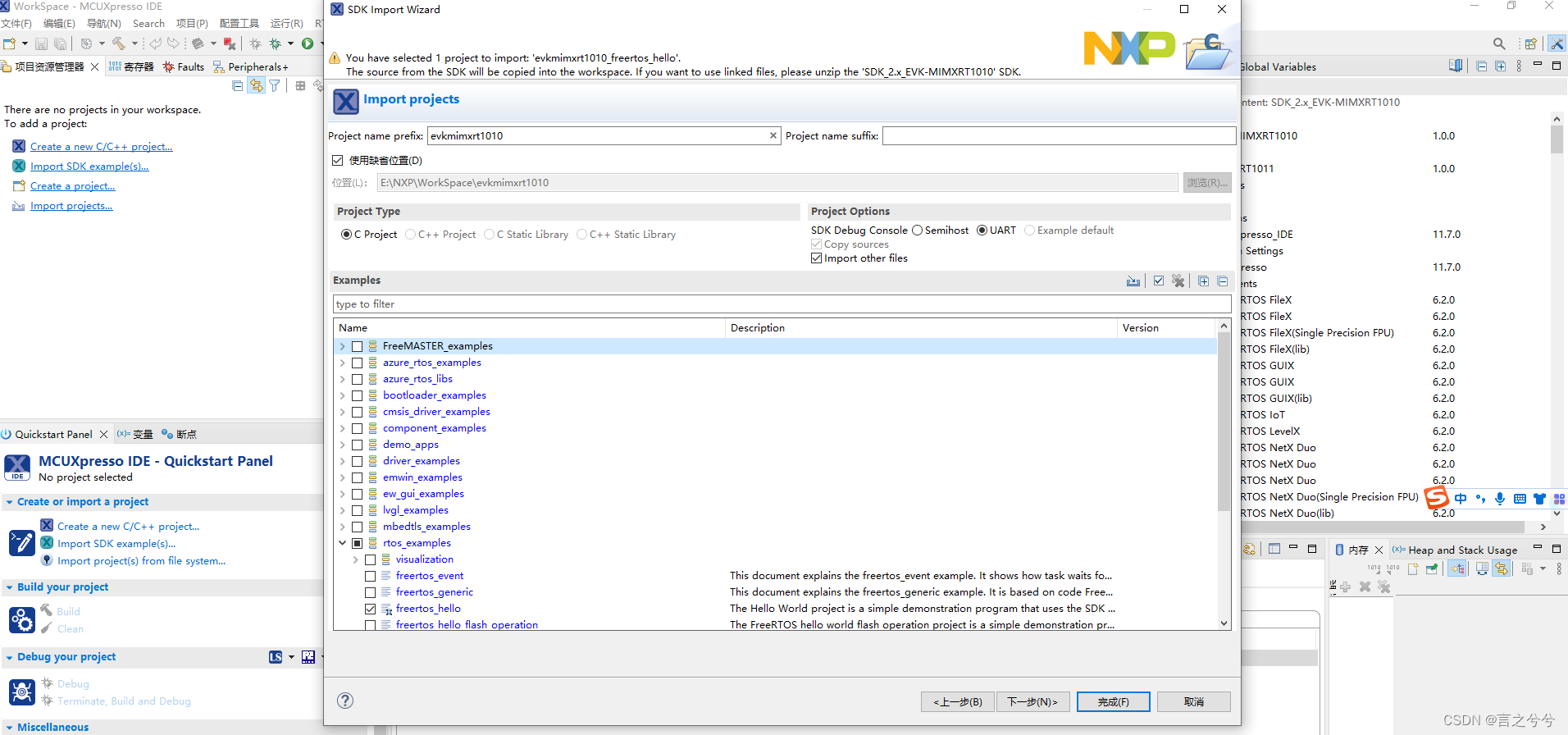Check the demo_apps checkbox

click(x=357, y=445)
